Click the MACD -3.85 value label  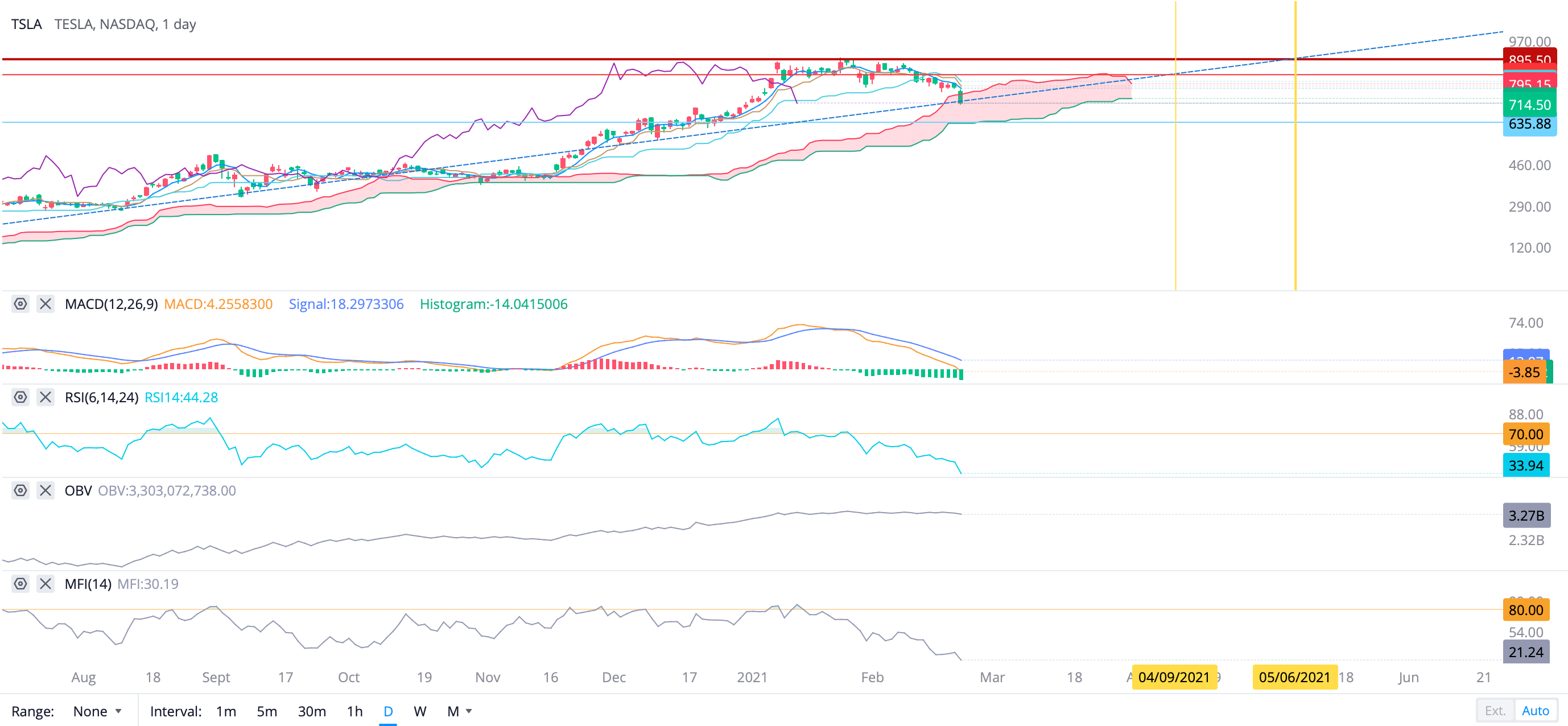(x=1525, y=373)
